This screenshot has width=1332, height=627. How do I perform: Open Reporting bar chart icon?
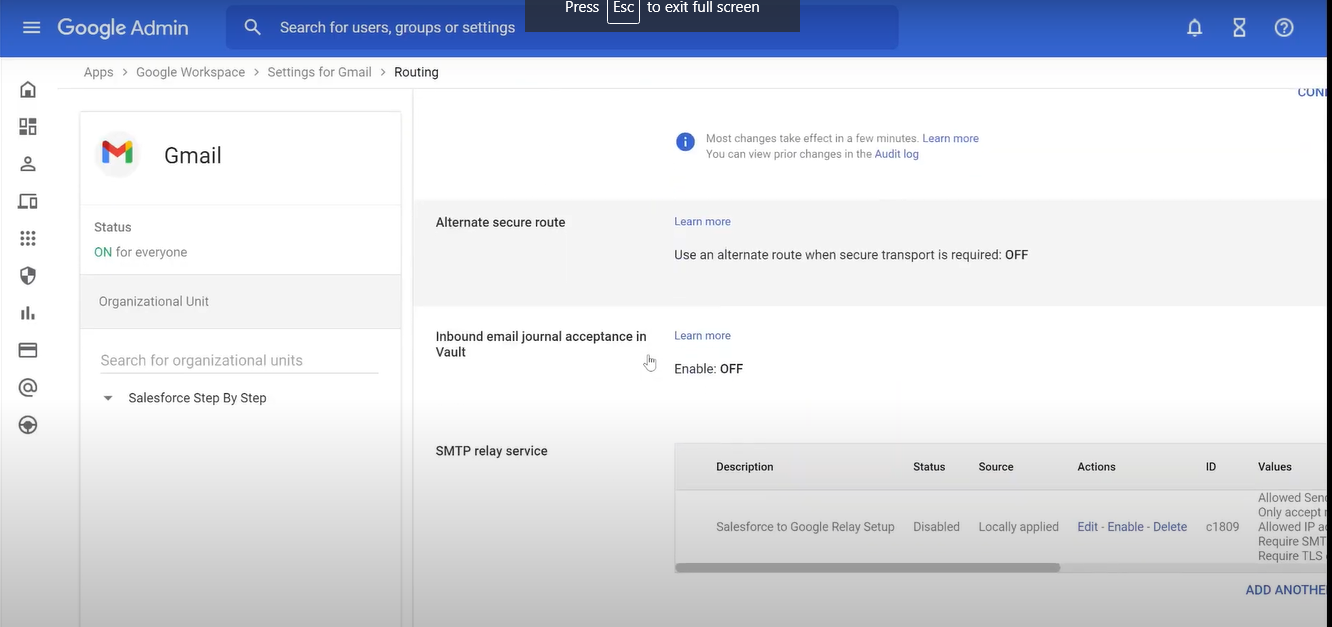(x=28, y=313)
